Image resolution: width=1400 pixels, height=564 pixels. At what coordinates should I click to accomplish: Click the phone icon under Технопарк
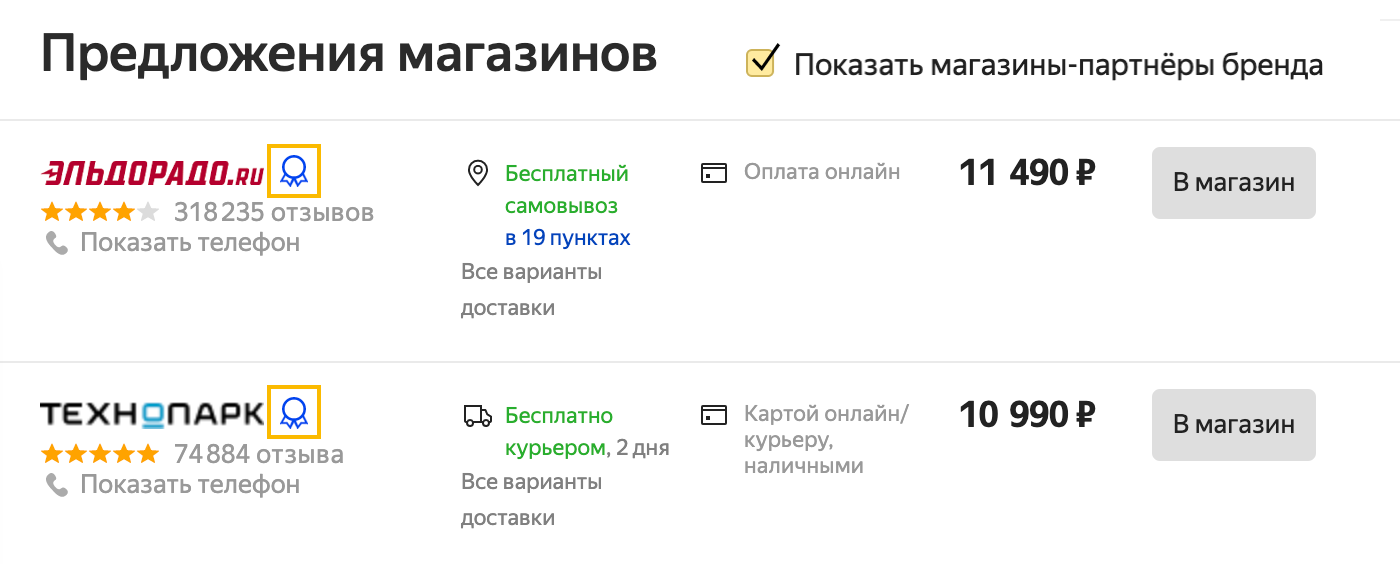coord(57,484)
